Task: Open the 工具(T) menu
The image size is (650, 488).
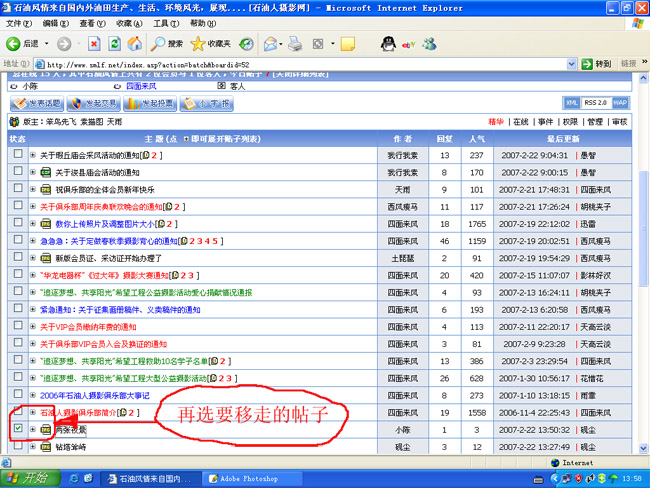Action: tap(166, 24)
